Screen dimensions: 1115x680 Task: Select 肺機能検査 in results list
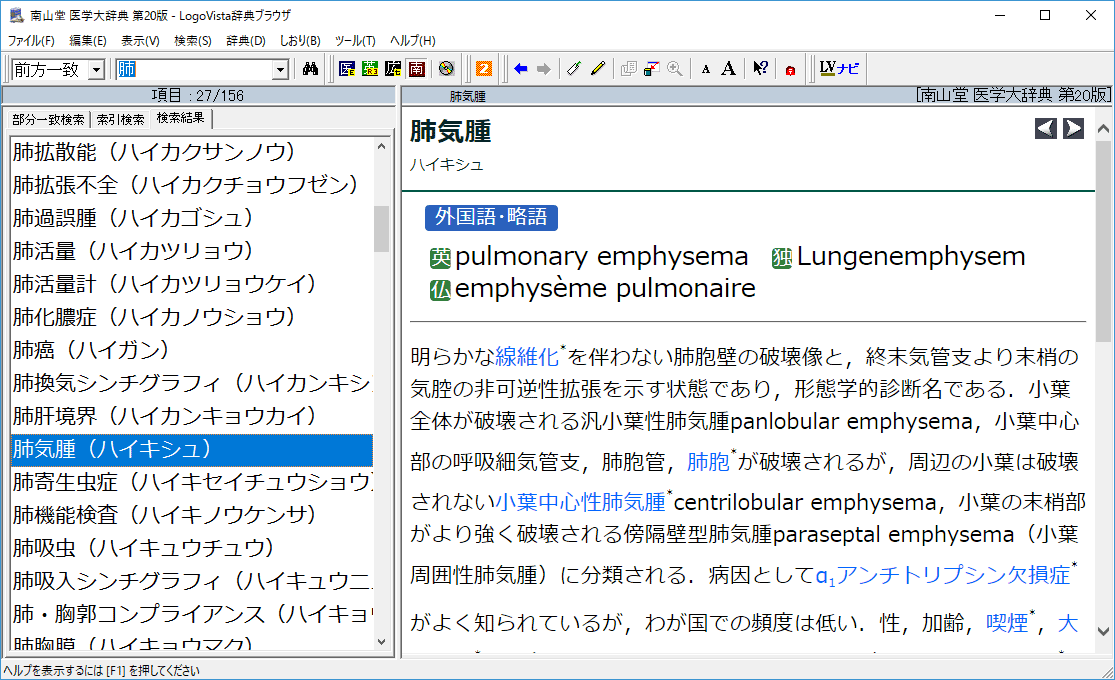192,515
